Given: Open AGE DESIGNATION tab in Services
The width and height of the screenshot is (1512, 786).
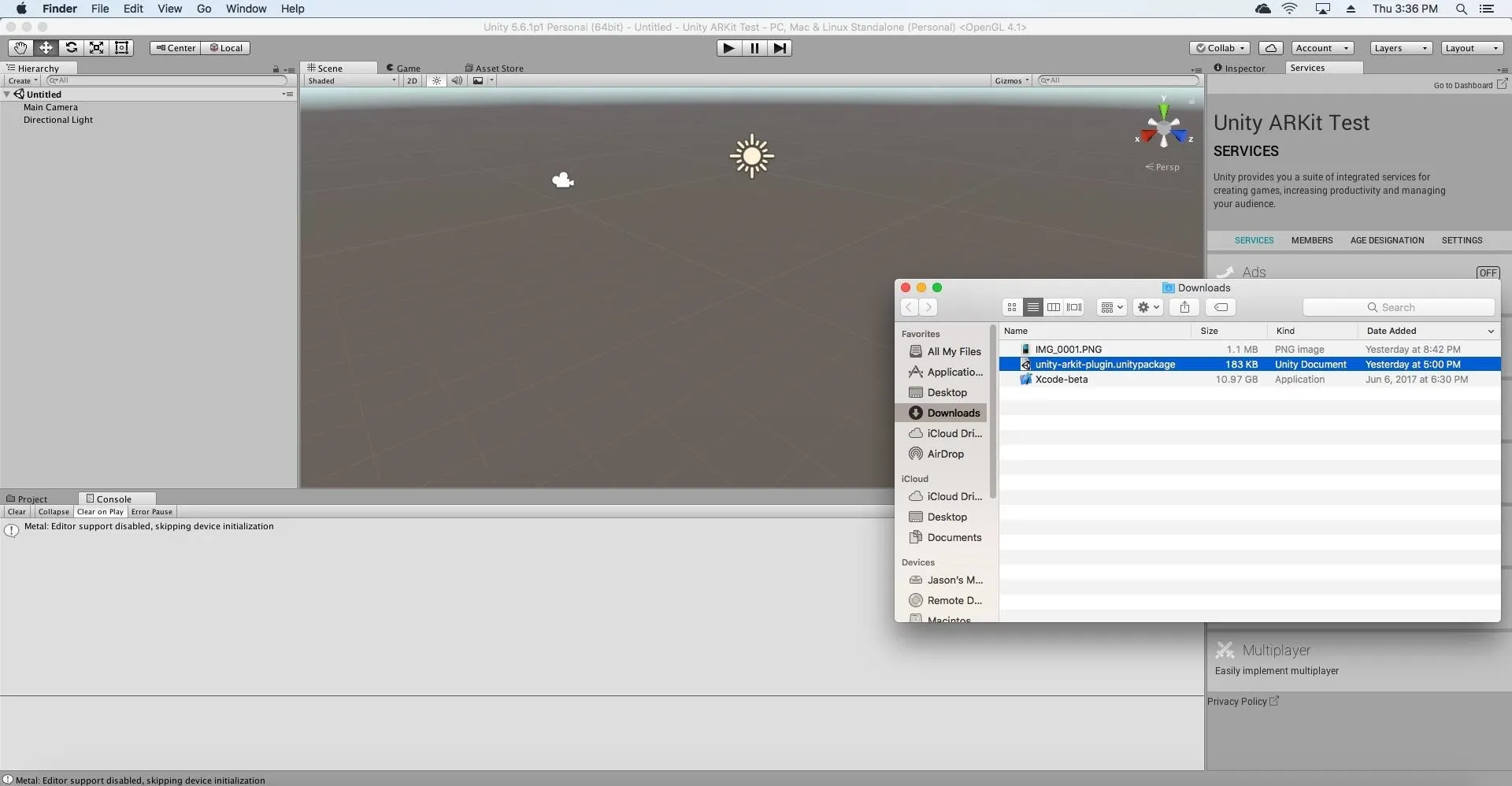Looking at the screenshot, I should (1387, 240).
